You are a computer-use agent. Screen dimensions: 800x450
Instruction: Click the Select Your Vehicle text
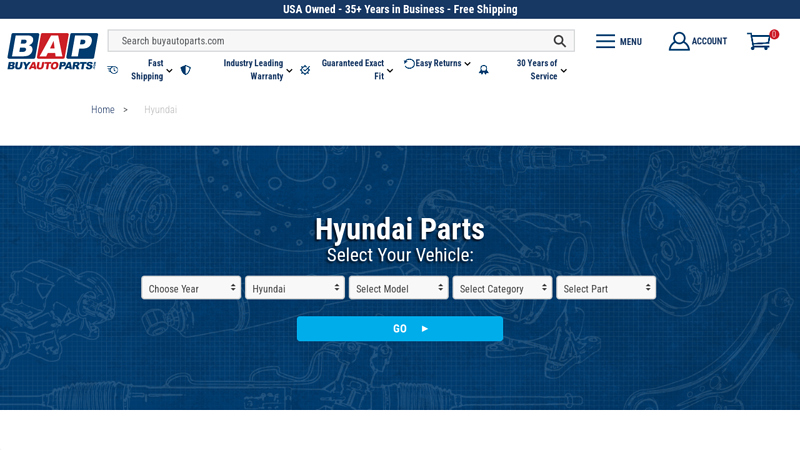click(x=400, y=255)
